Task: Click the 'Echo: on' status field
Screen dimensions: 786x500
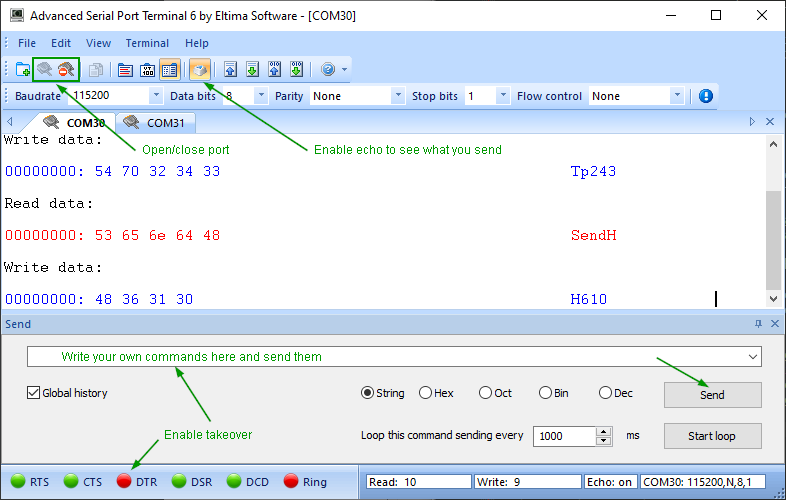Action: 610,482
